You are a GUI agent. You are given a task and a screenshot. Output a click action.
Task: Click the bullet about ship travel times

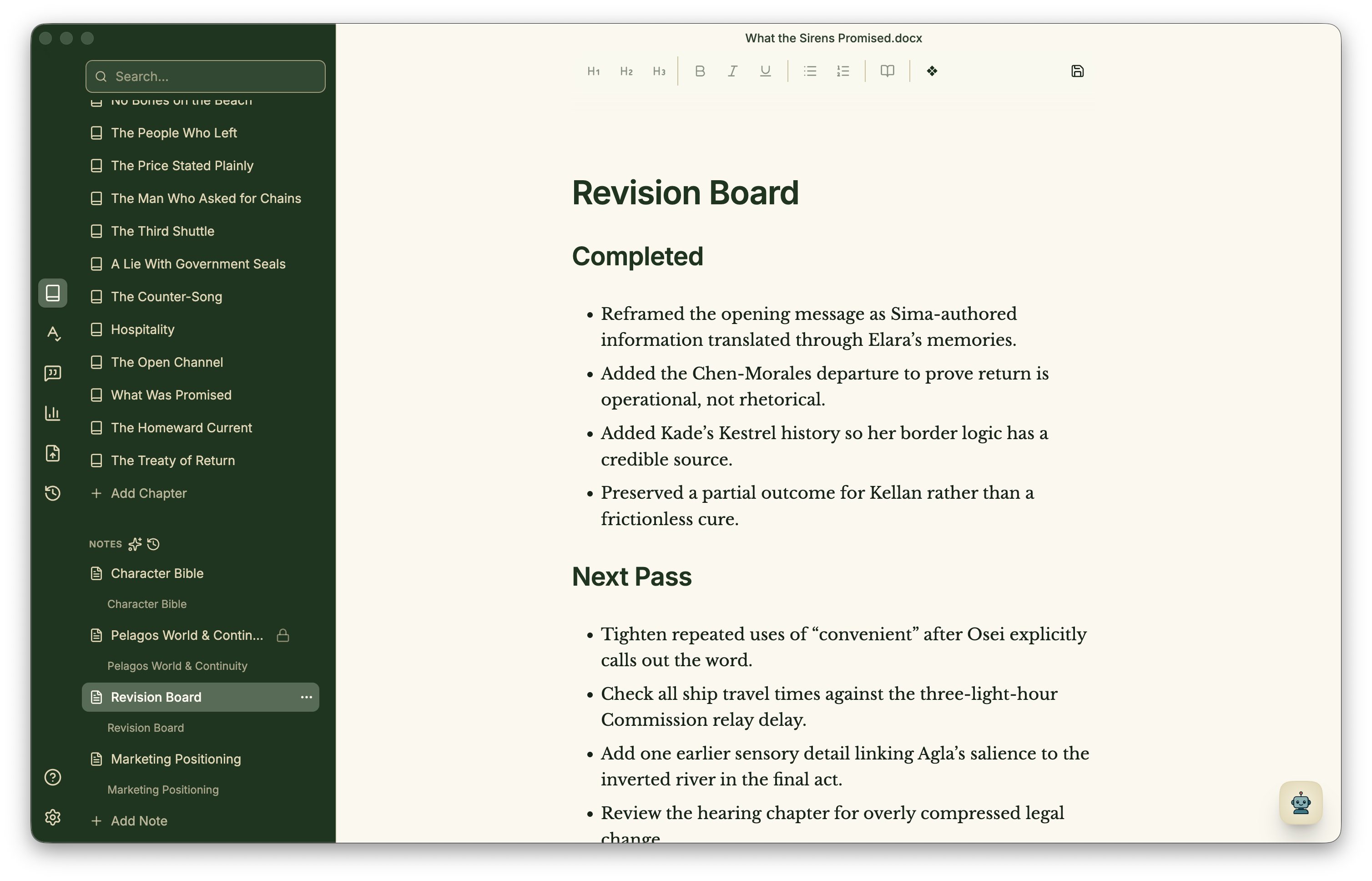(x=829, y=707)
